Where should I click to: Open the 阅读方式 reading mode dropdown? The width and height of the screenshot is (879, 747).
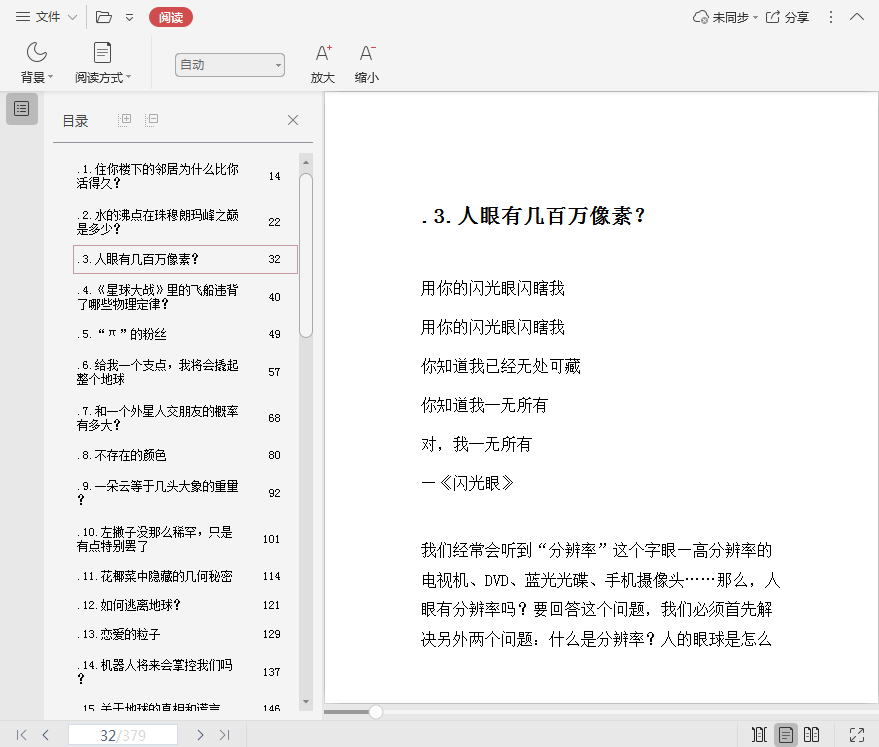coord(102,63)
